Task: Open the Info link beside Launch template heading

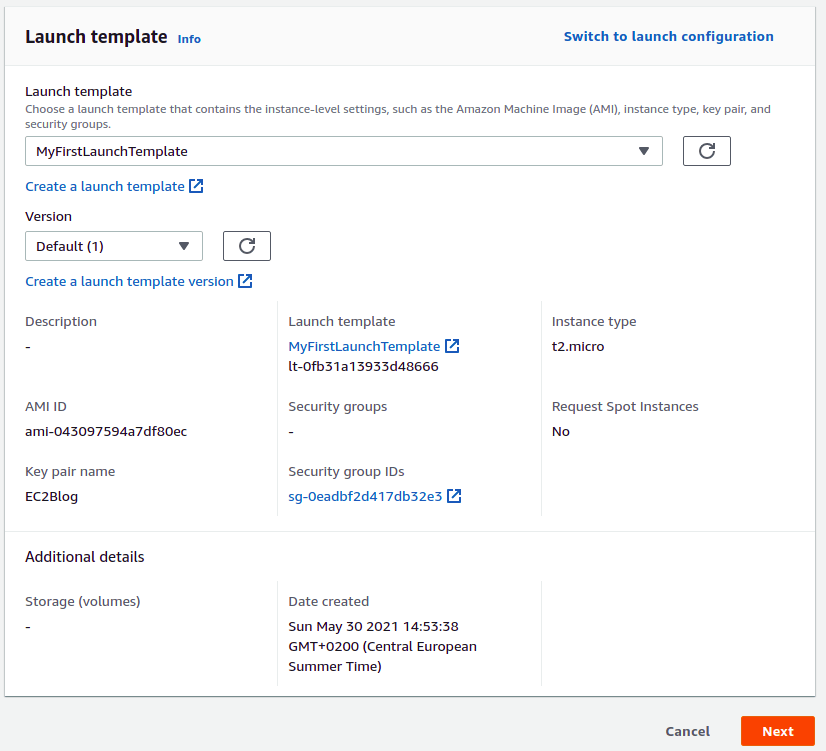Action: click(x=189, y=39)
